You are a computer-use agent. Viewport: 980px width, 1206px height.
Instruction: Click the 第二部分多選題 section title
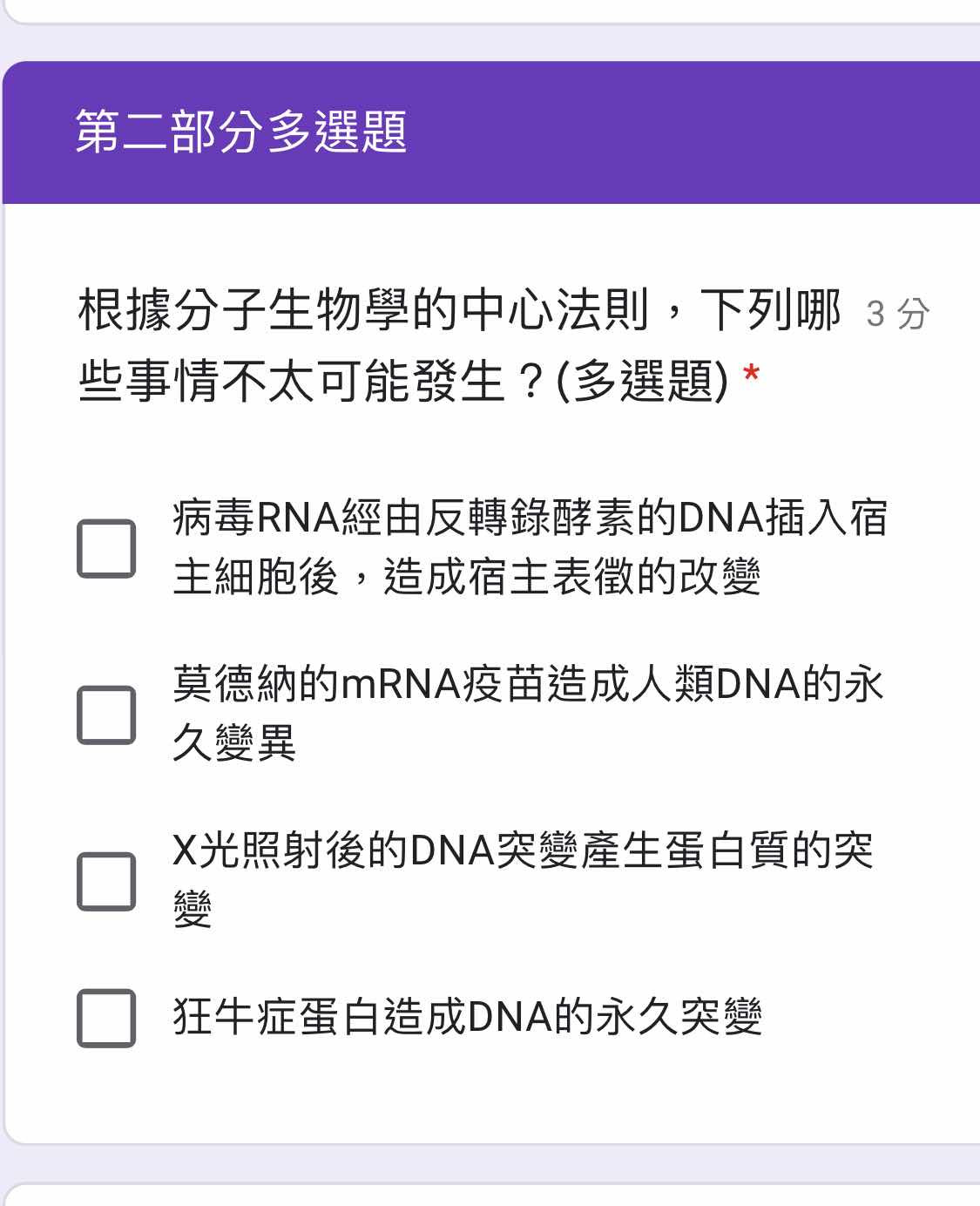tap(241, 132)
